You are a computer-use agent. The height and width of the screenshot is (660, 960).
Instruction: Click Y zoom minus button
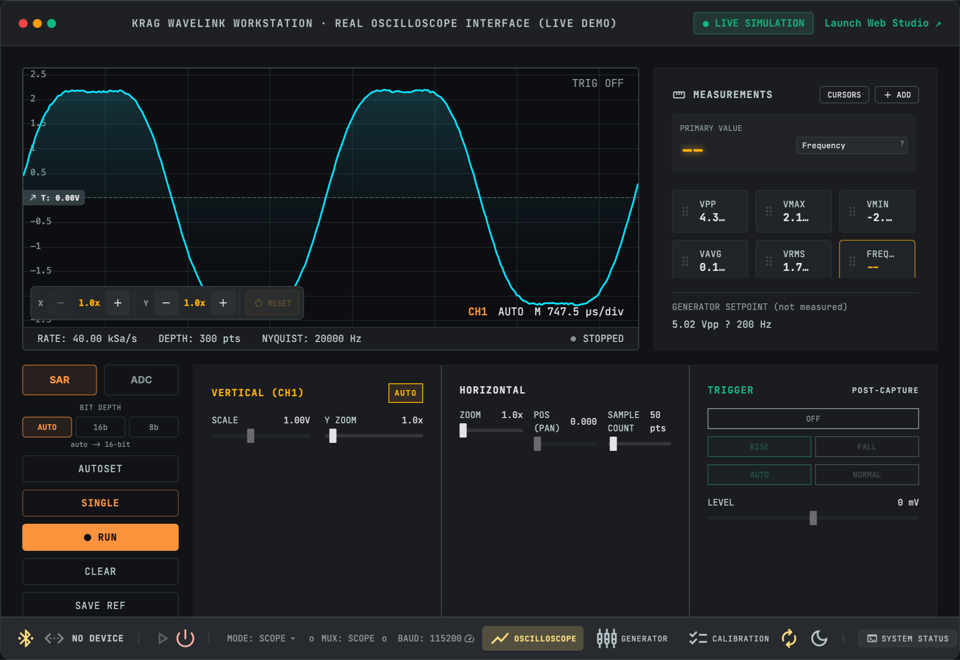(x=166, y=303)
